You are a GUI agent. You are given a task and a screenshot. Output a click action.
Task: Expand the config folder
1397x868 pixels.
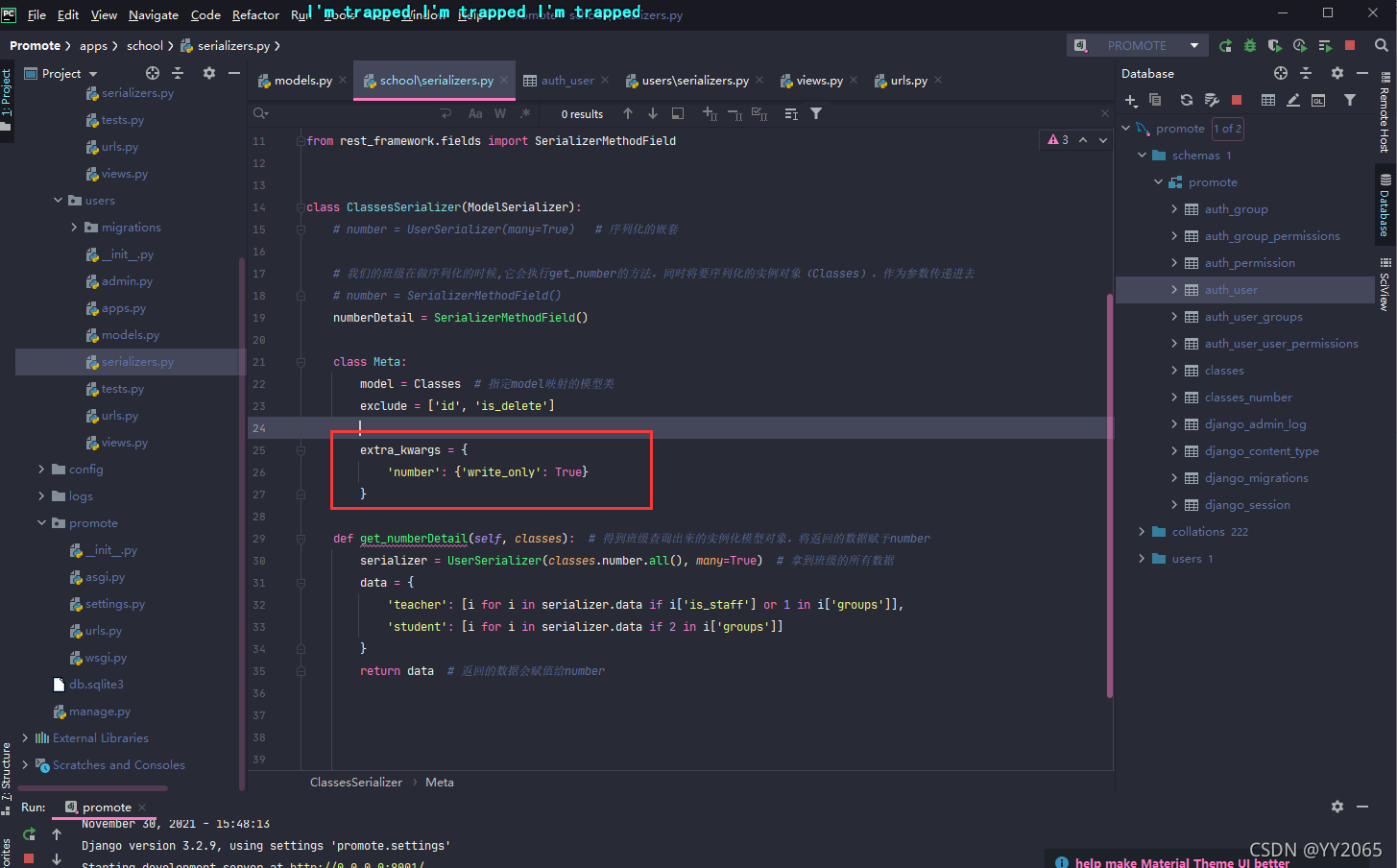pyautogui.click(x=41, y=470)
